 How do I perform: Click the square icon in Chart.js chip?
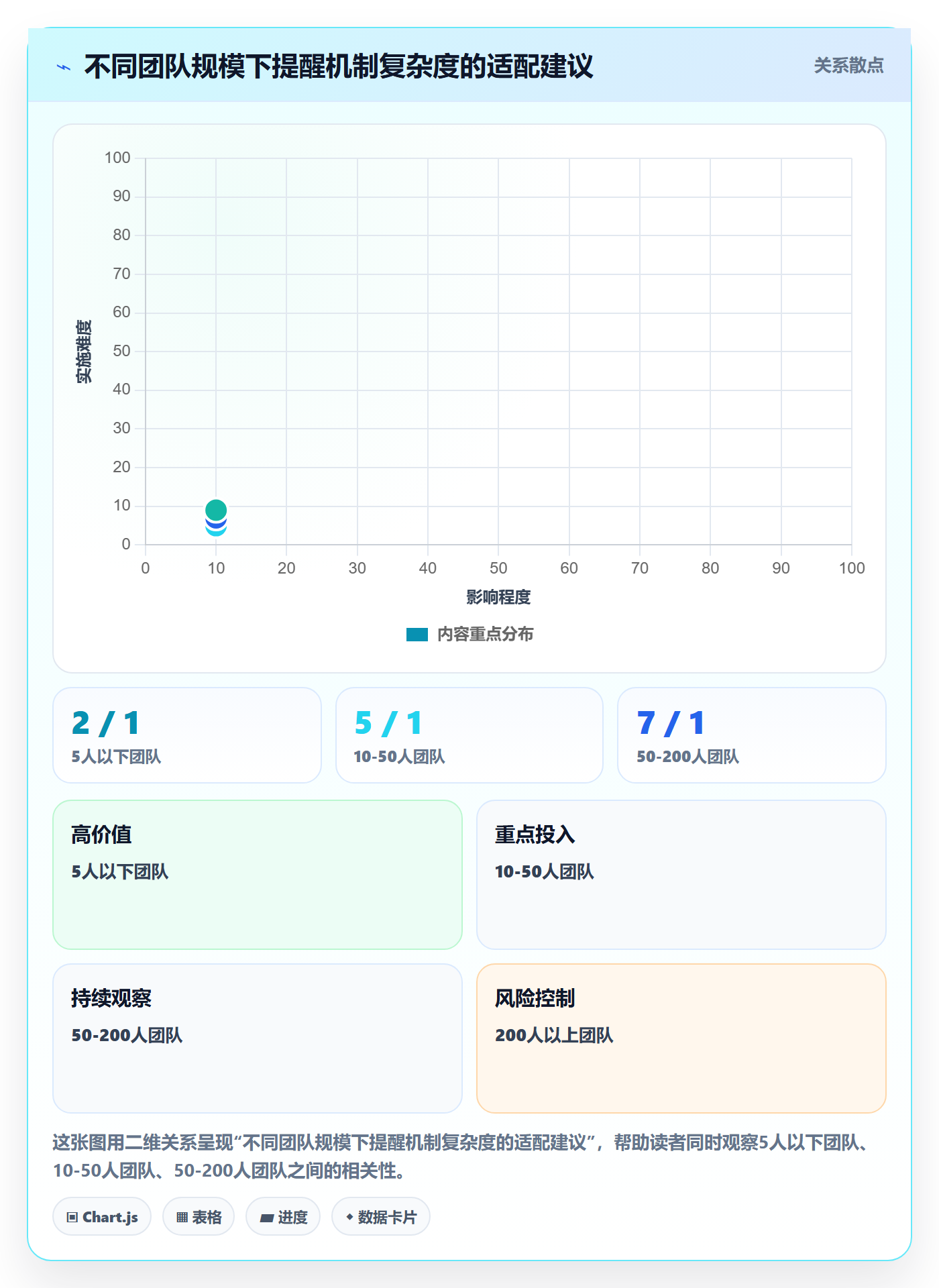[x=72, y=1218]
